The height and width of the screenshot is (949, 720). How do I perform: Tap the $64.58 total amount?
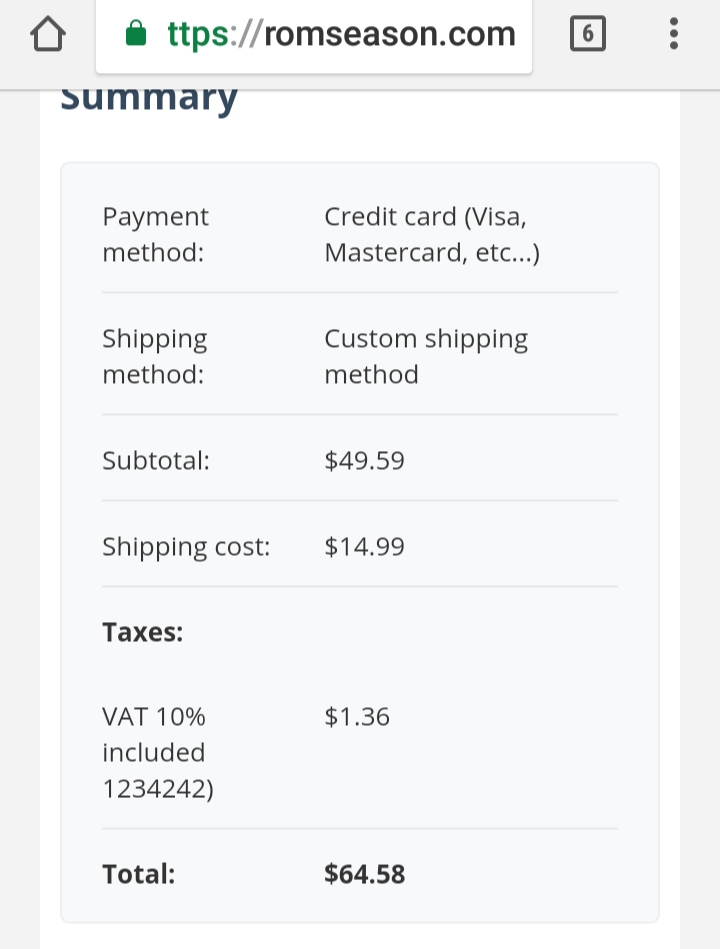click(364, 875)
